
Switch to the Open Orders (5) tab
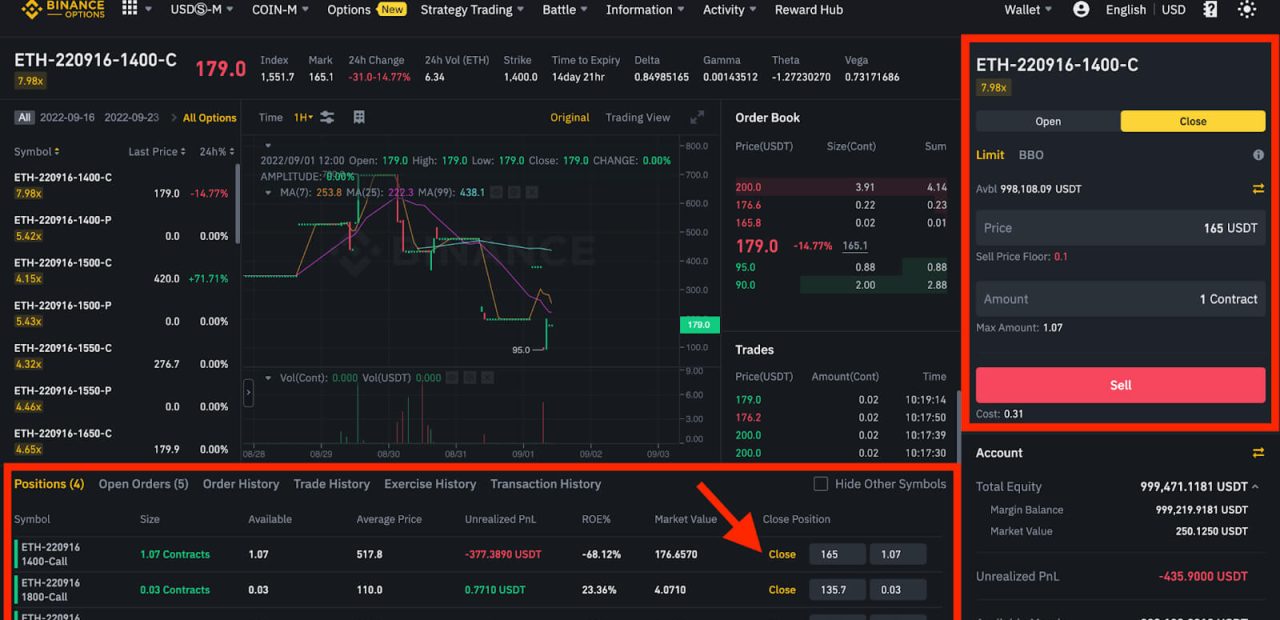[x=143, y=483]
